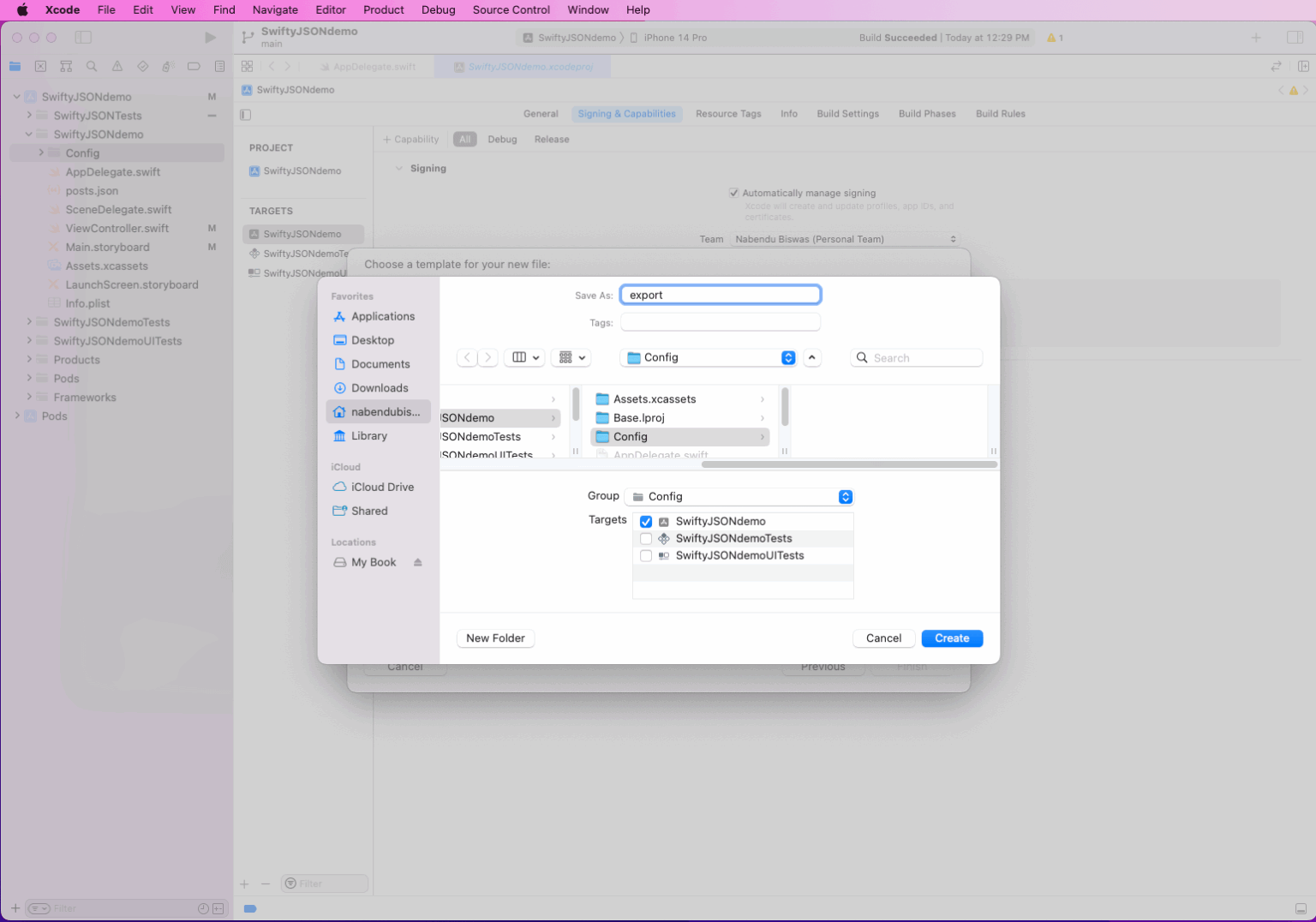The height and width of the screenshot is (922, 1316).
Task: Open the Report navigator list icon
Action: pos(219,66)
